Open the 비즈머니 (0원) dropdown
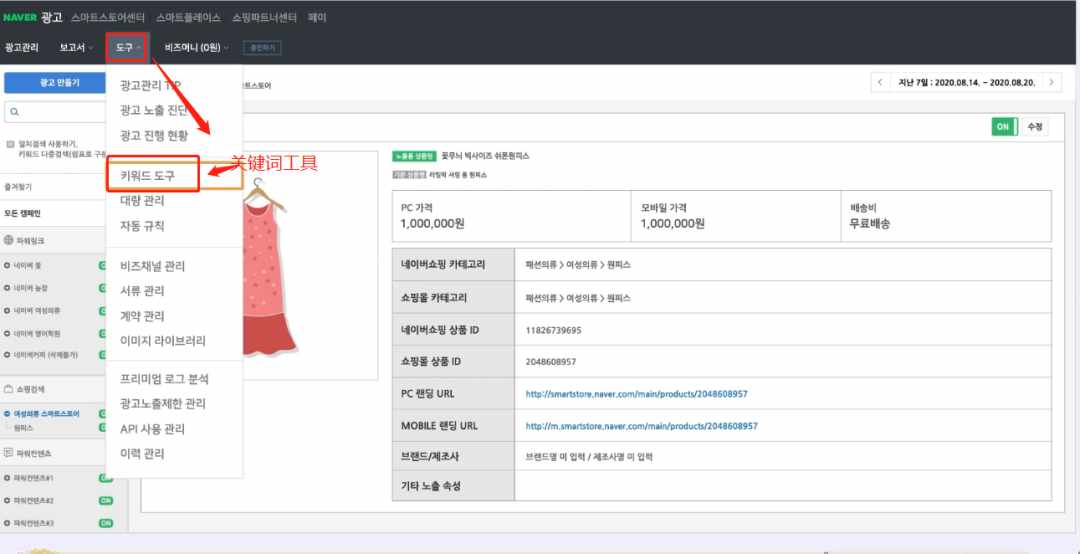 pyautogui.click(x=196, y=48)
